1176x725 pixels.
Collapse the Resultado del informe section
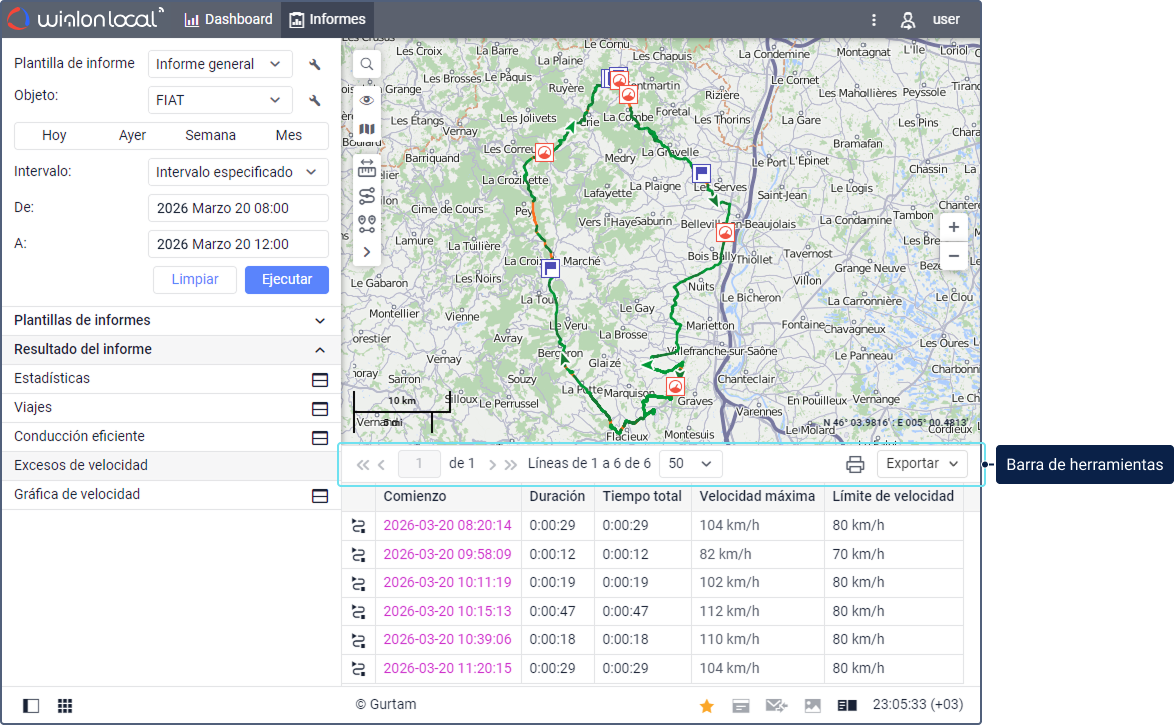point(320,350)
